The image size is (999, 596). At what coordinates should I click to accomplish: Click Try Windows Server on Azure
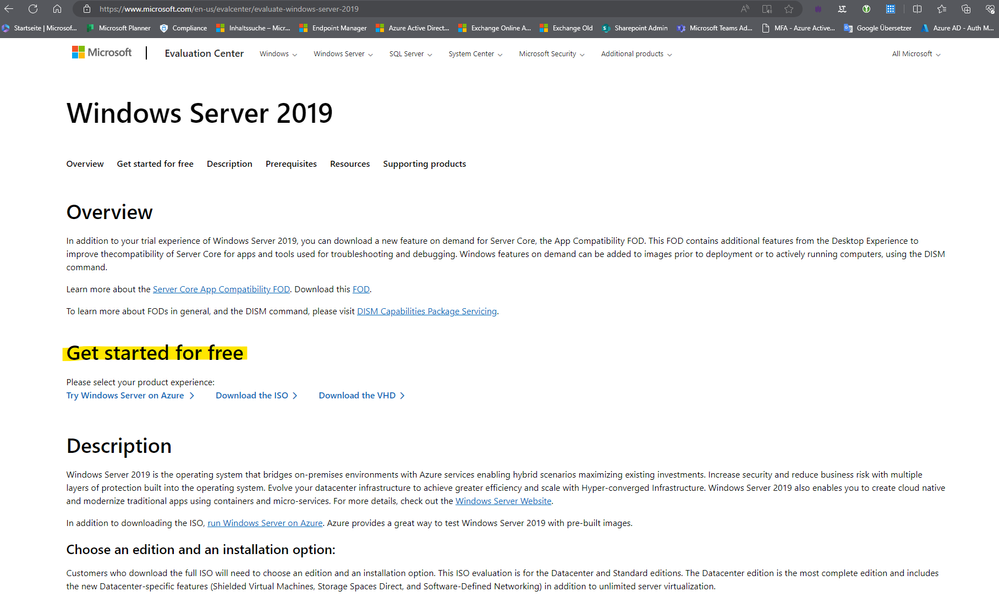pos(130,396)
